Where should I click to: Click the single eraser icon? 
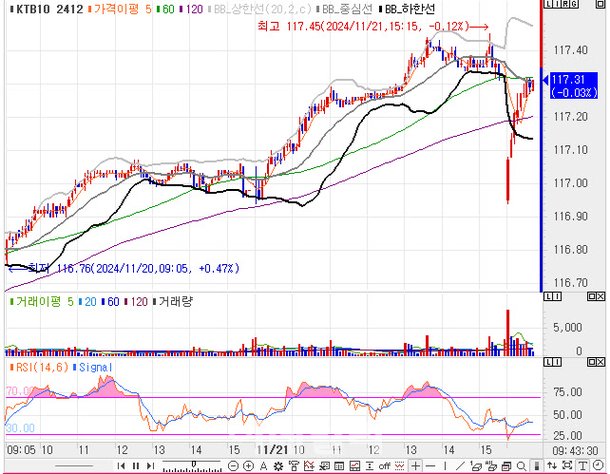[476, 466]
